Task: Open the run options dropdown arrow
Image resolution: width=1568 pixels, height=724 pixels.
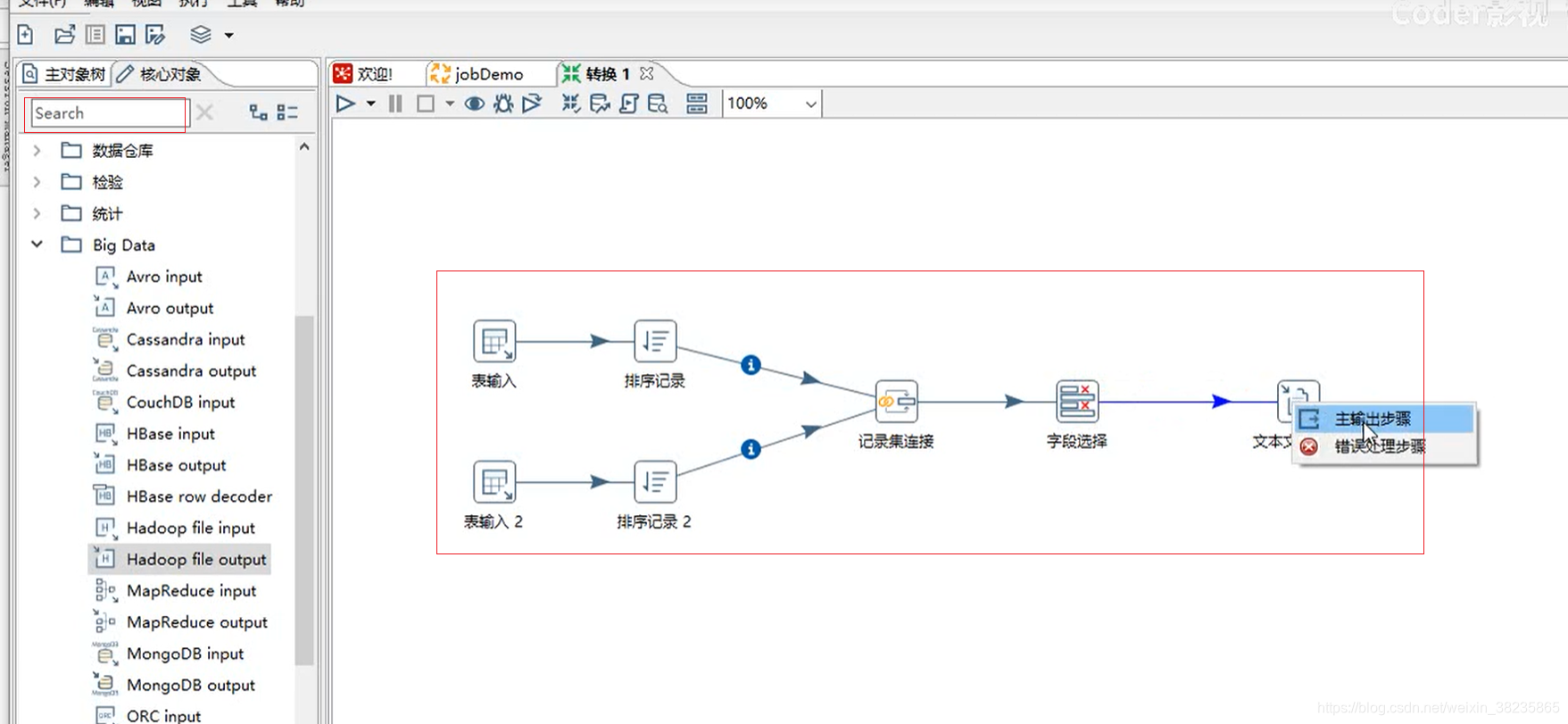Action: (370, 104)
